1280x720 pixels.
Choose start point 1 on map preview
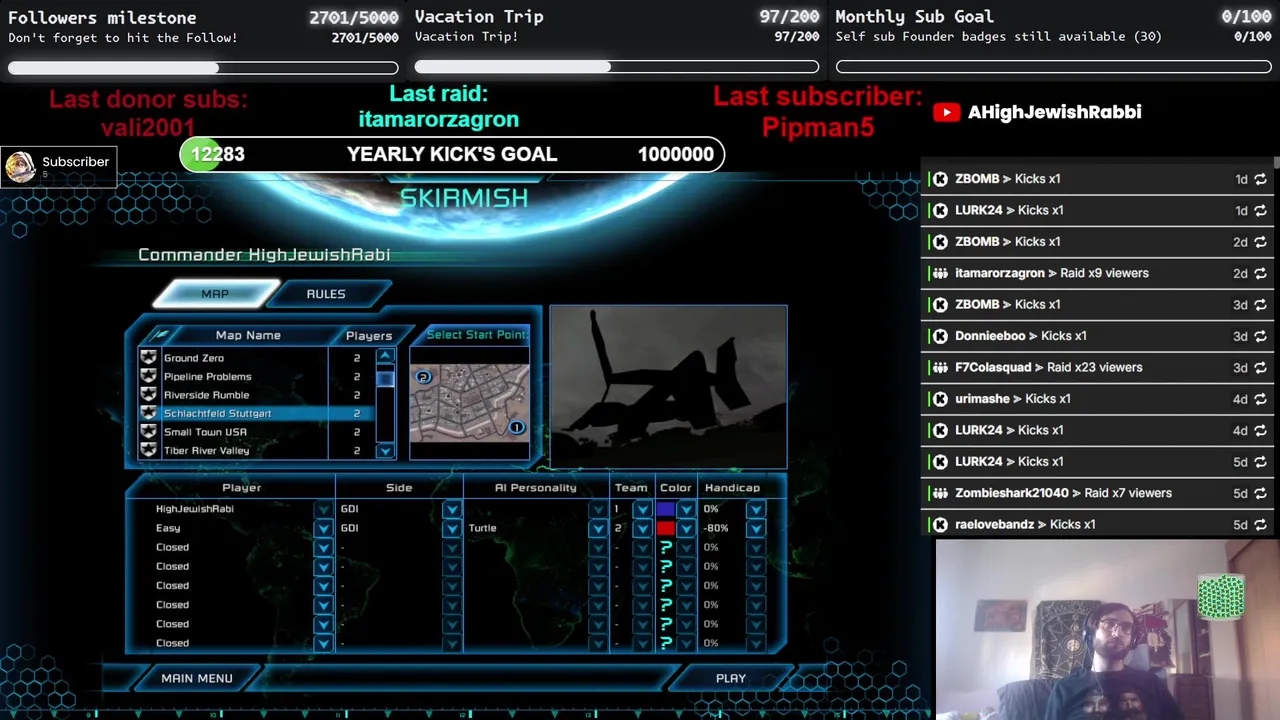click(x=516, y=427)
